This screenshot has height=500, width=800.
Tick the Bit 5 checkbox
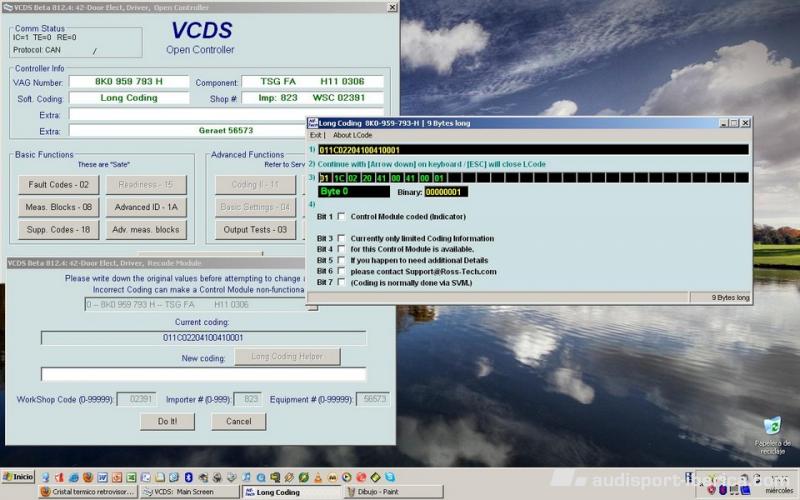point(341,260)
